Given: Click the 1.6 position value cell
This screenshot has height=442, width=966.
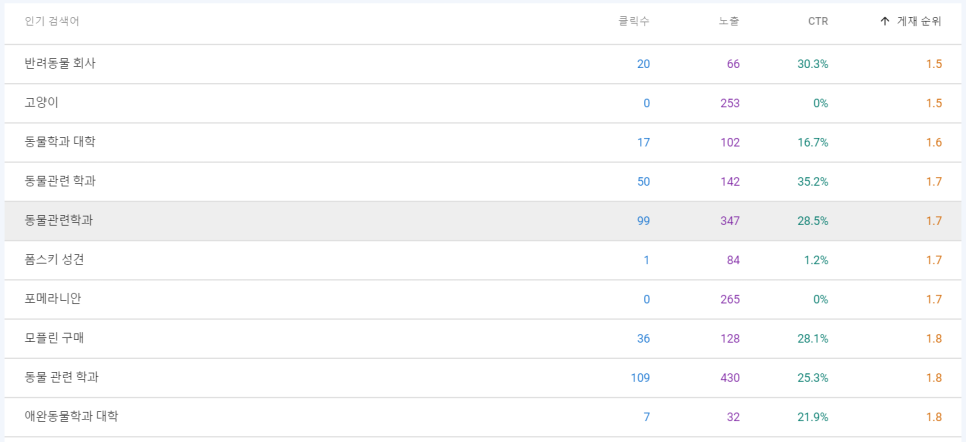Looking at the screenshot, I should click(934, 142).
